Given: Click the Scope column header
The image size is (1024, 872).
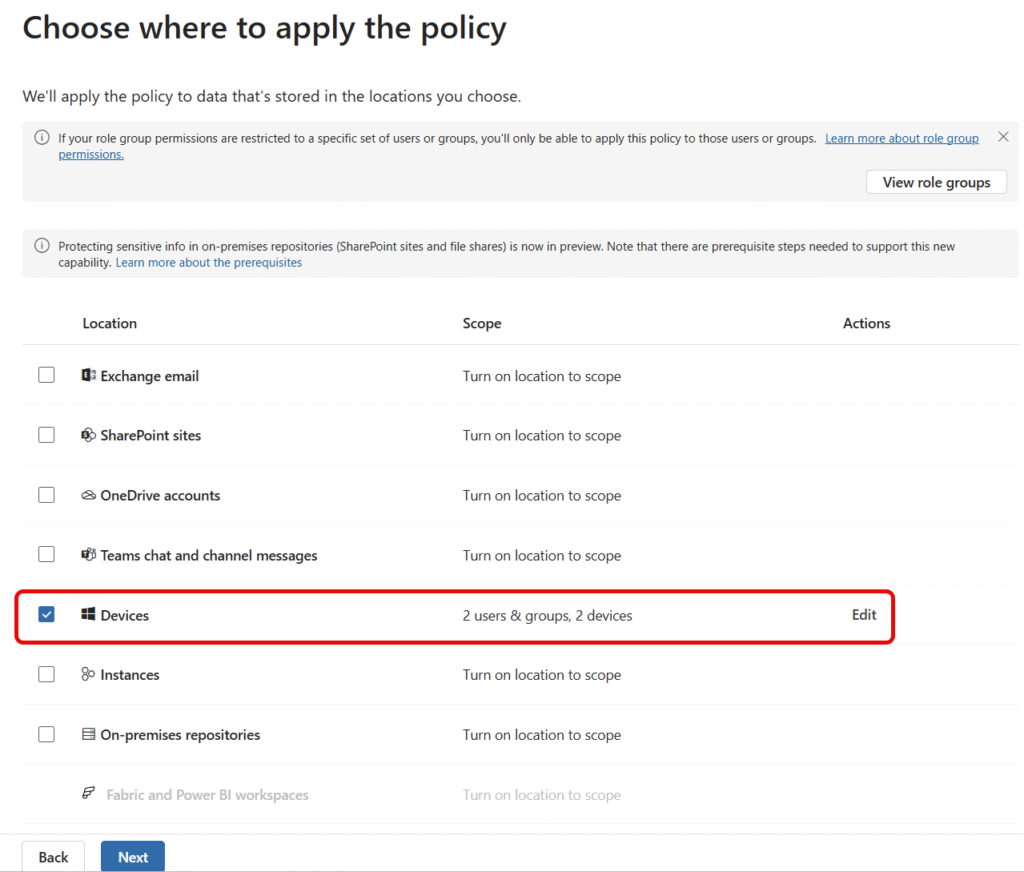Looking at the screenshot, I should pos(482,323).
